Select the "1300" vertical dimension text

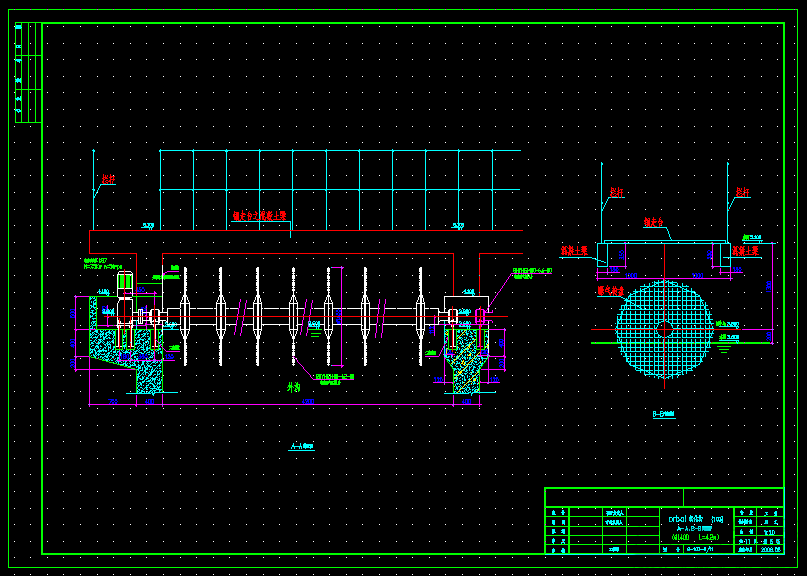pos(768,286)
